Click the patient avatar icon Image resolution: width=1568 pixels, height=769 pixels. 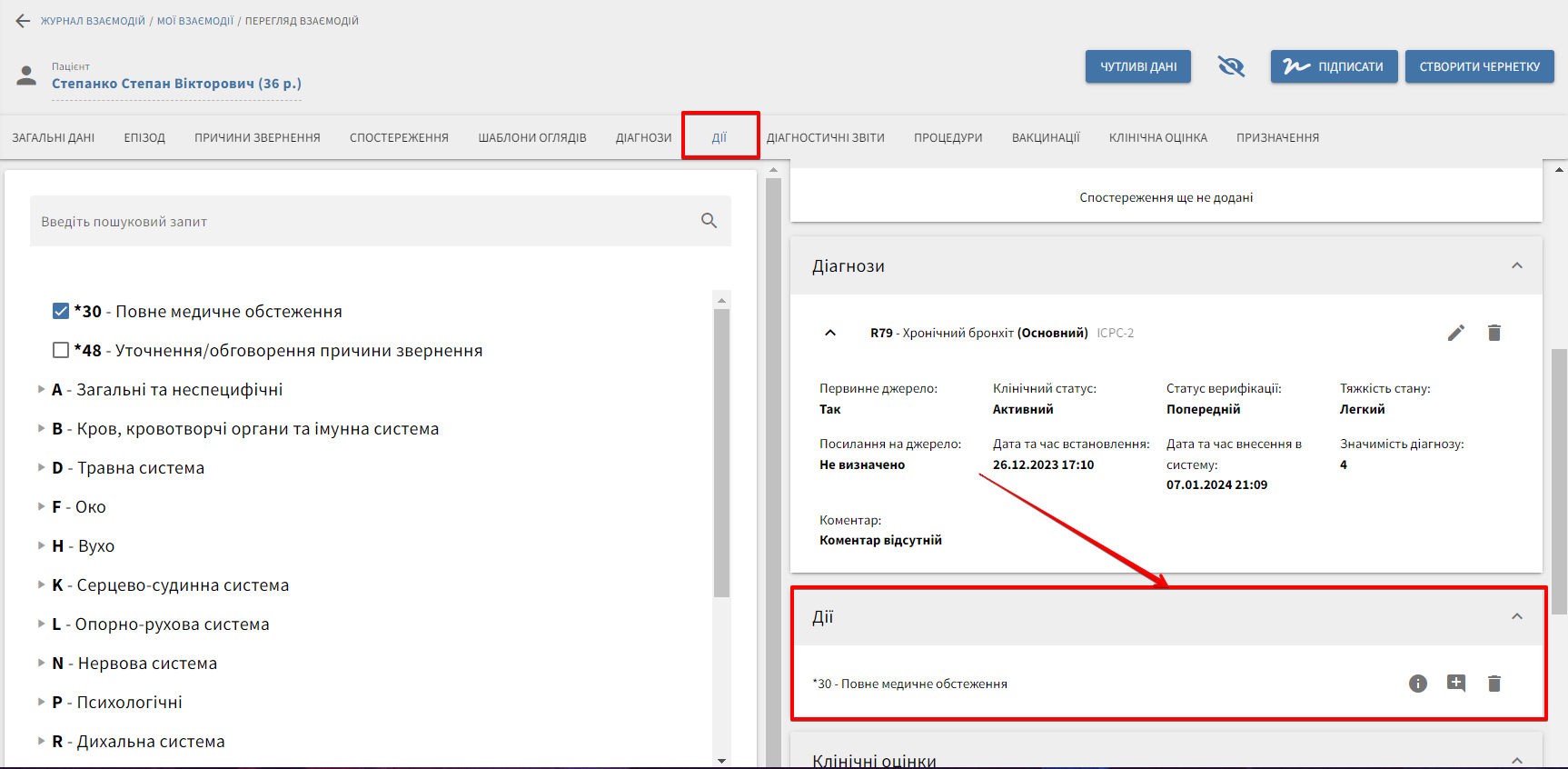27,76
